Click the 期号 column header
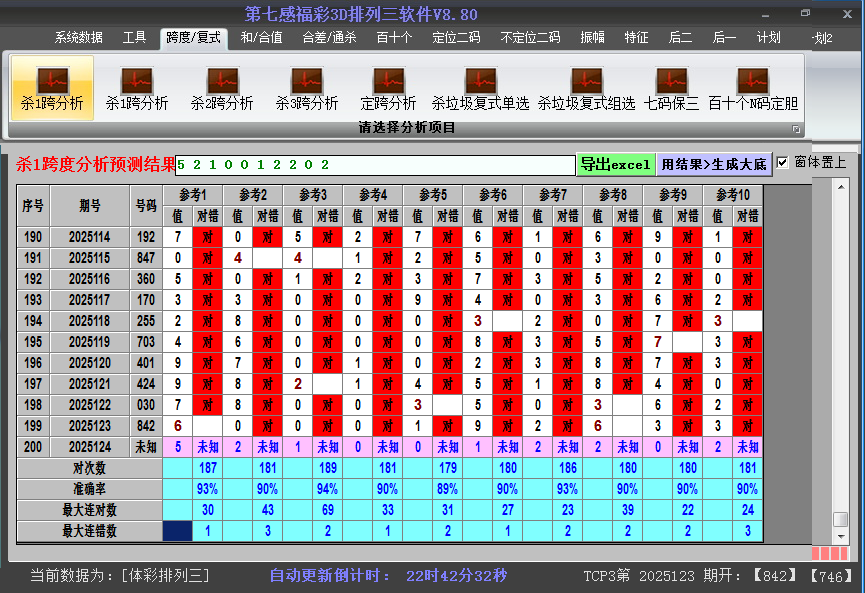The width and height of the screenshot is (865, 593). [90, 206]
